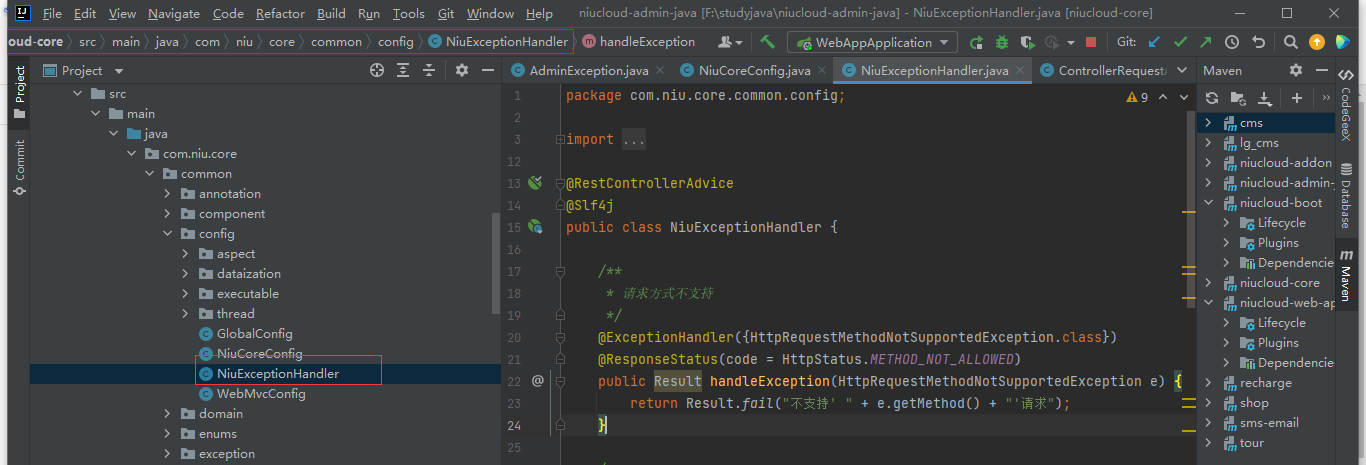This screenshot has width=1366, height=465.
Task: Expand the annotation folder in project tree
Action: click(x=168, y=194)
